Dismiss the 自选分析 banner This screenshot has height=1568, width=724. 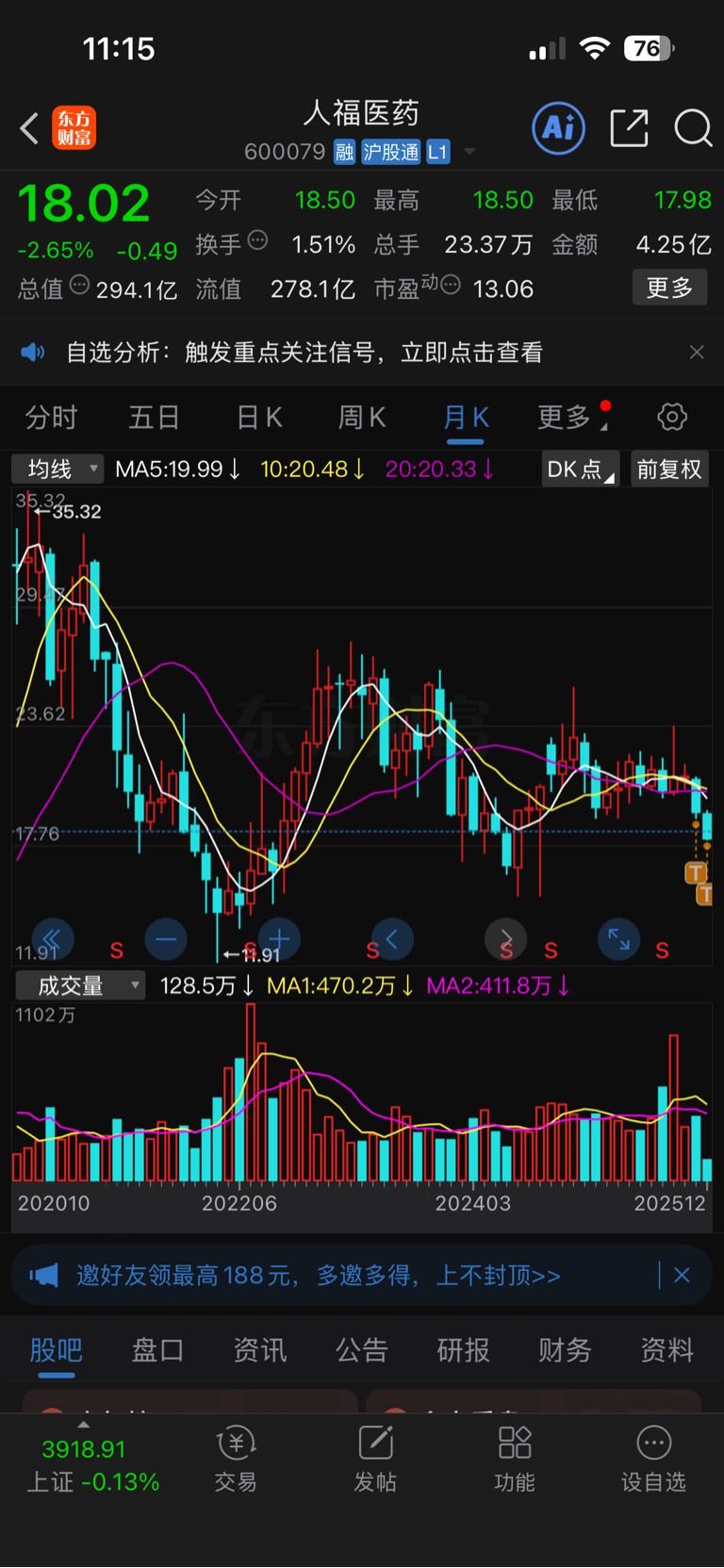click(697, 353)
